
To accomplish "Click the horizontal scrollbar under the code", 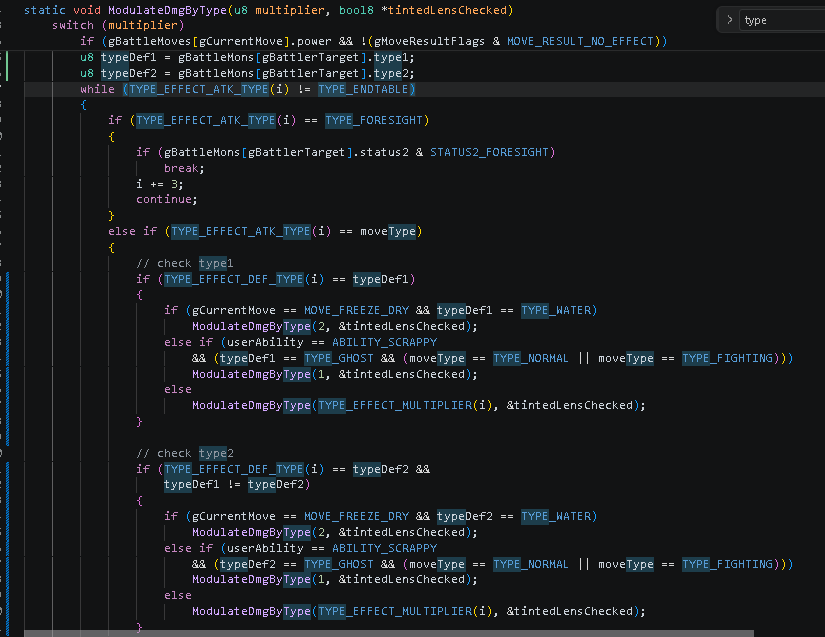I will coord(389,633).
